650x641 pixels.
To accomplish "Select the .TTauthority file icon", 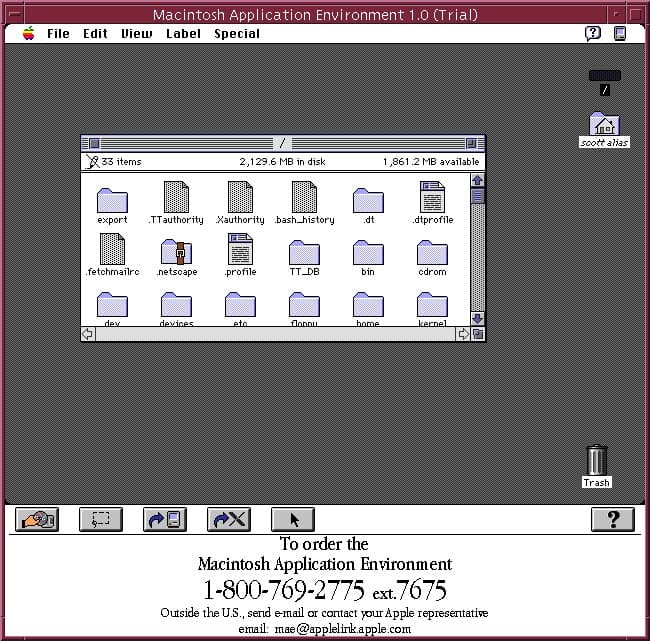I will 176,197.
